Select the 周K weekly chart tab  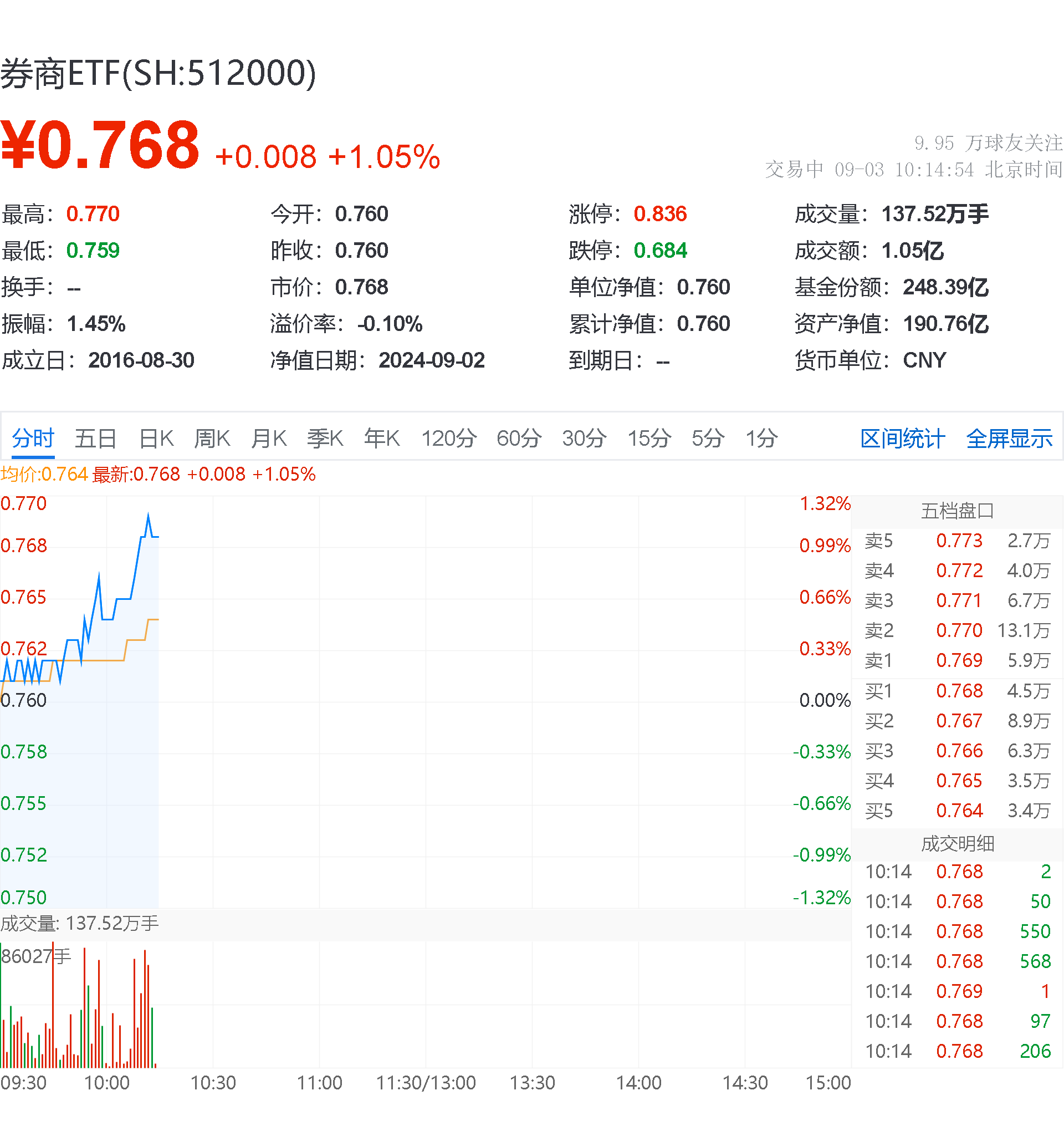[x=211, y=438]
